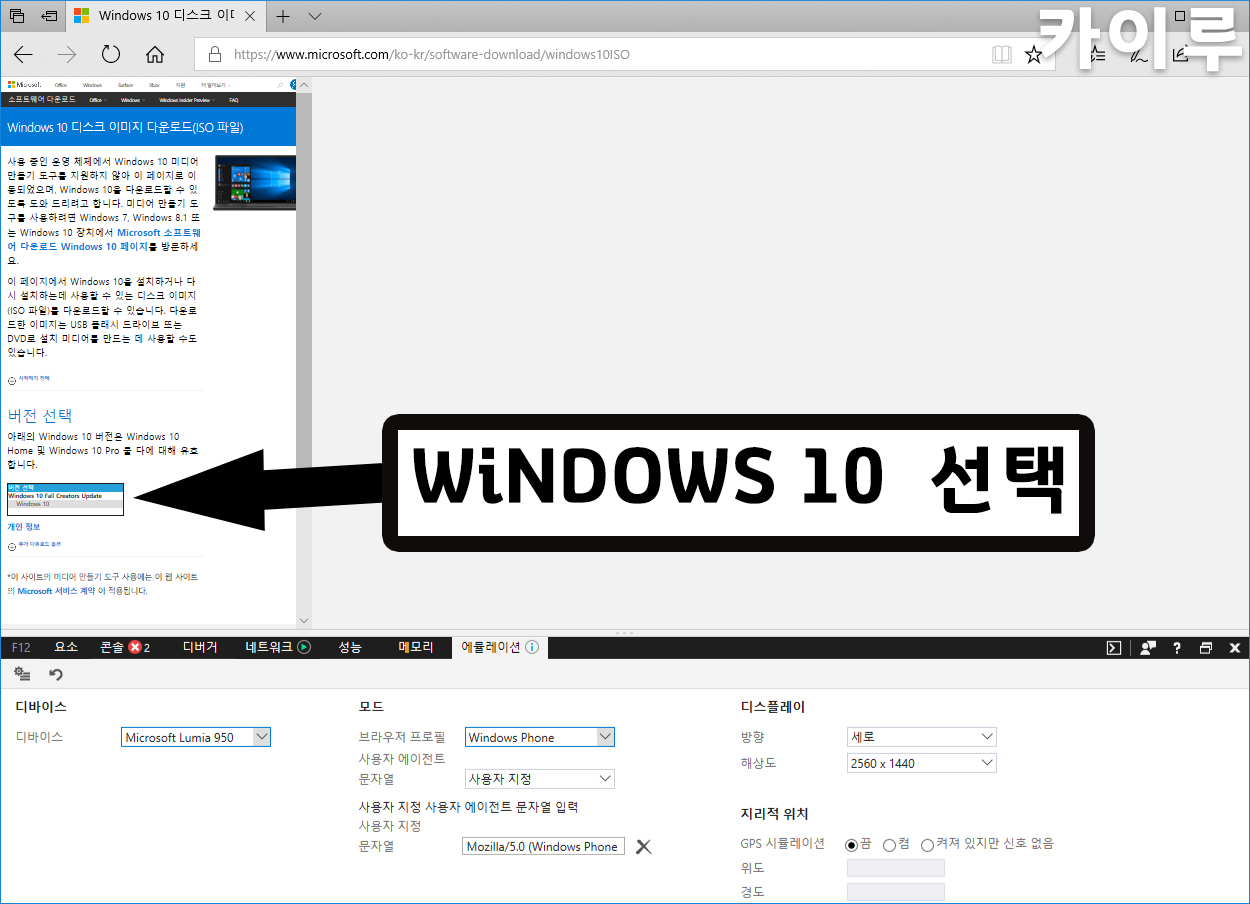The height and width of the screenshot is (904, 1250).
Task: Select GPS simulation 끔 radio button
Action: pyautogui.click(x=852, y=844)
